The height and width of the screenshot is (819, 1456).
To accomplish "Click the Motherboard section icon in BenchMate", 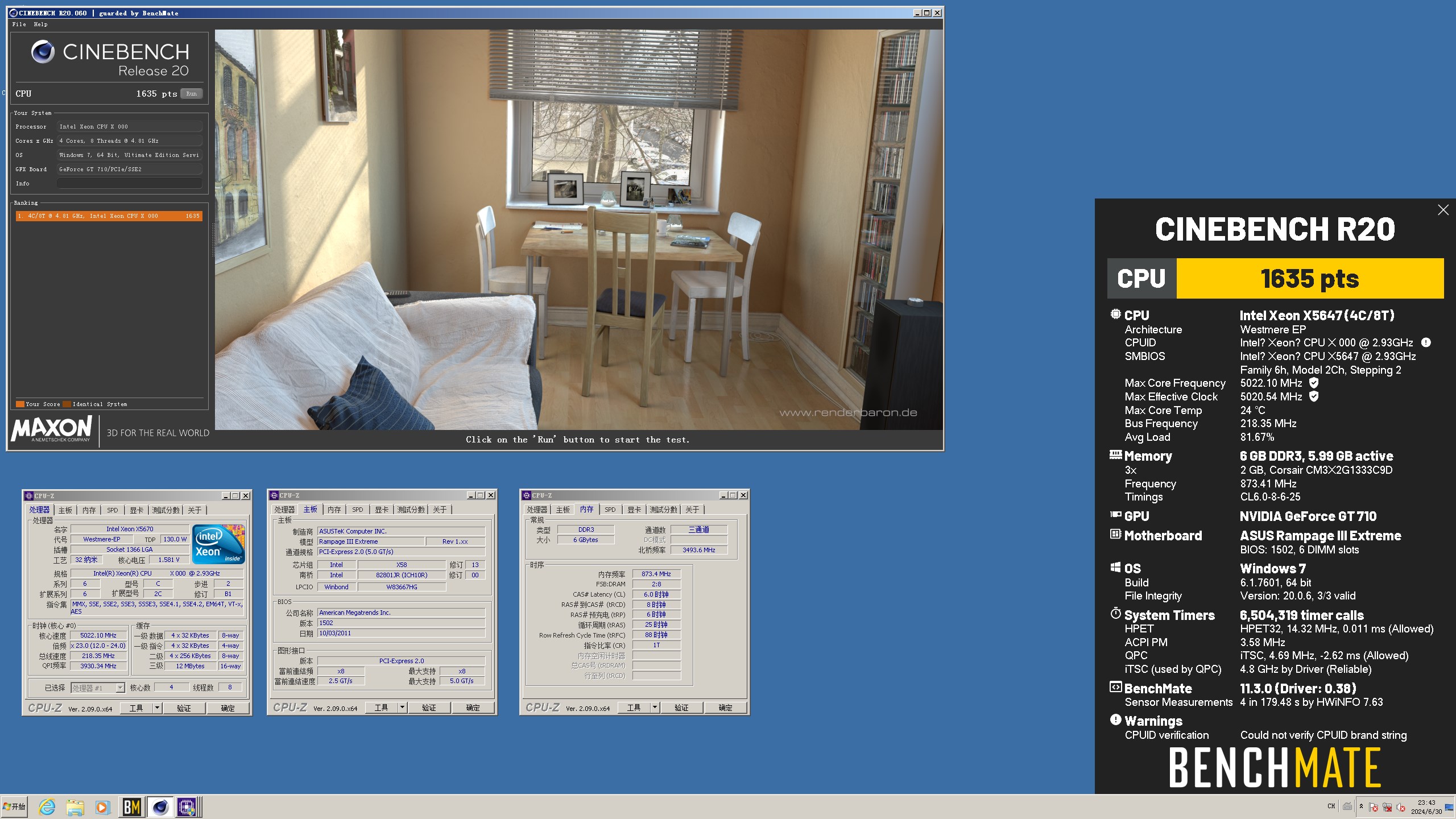I will [x=1115, y=535].
